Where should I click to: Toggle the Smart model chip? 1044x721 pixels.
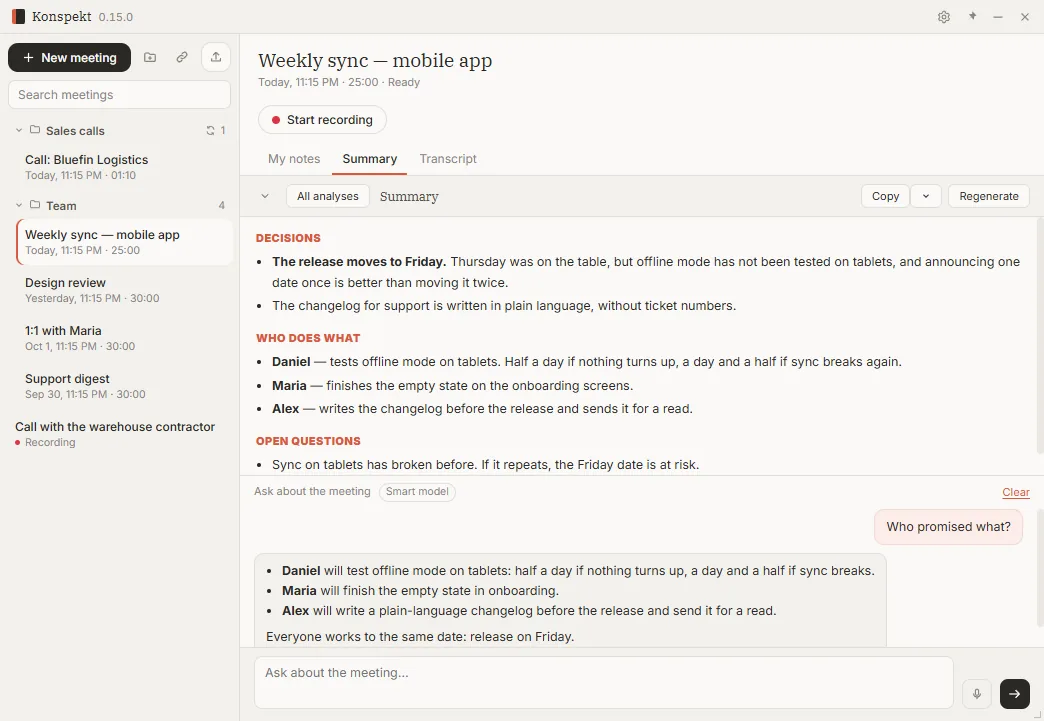click(x=417, y=492)
